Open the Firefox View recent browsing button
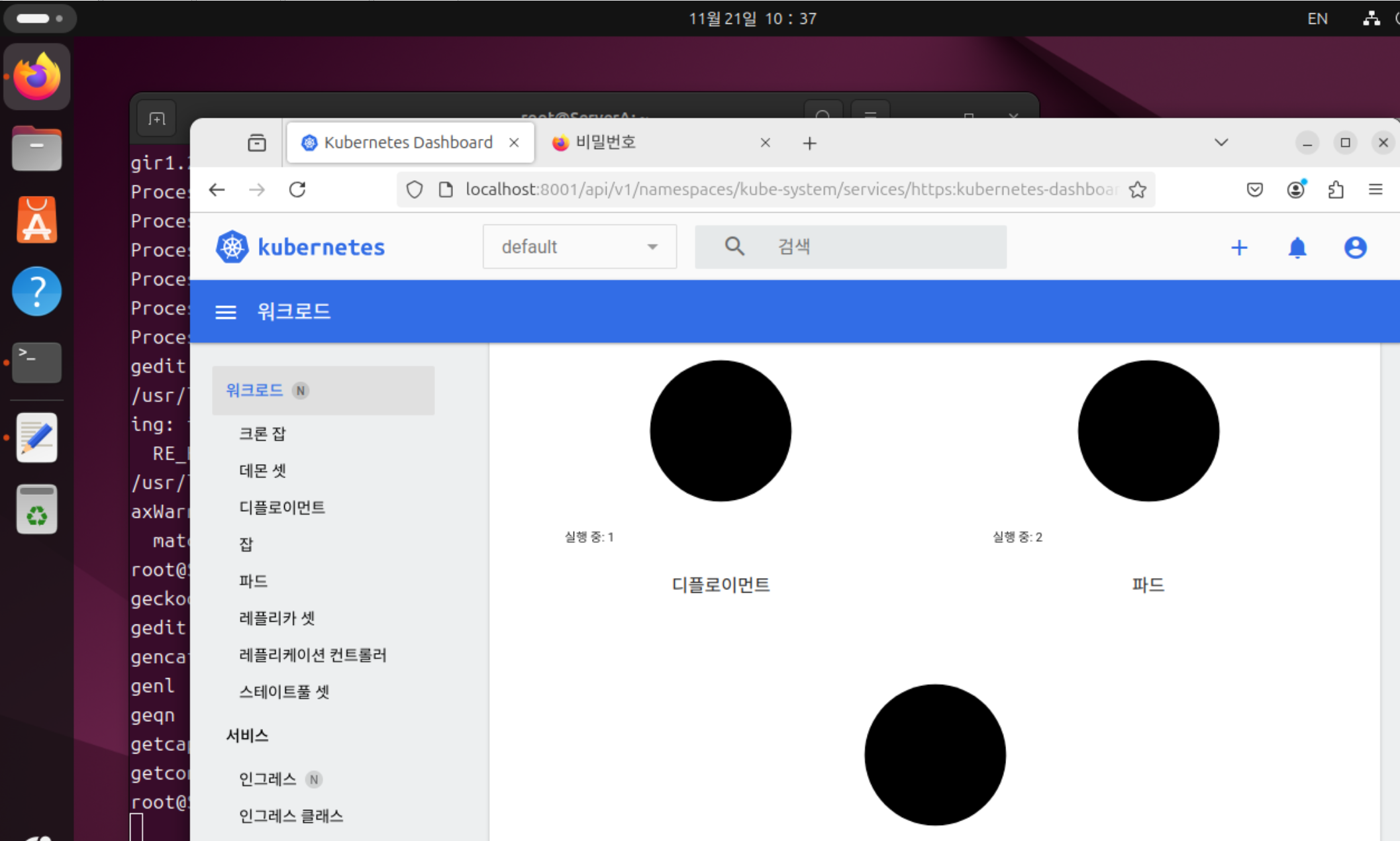Screen dimensions: 1400x841 [257, 142]
